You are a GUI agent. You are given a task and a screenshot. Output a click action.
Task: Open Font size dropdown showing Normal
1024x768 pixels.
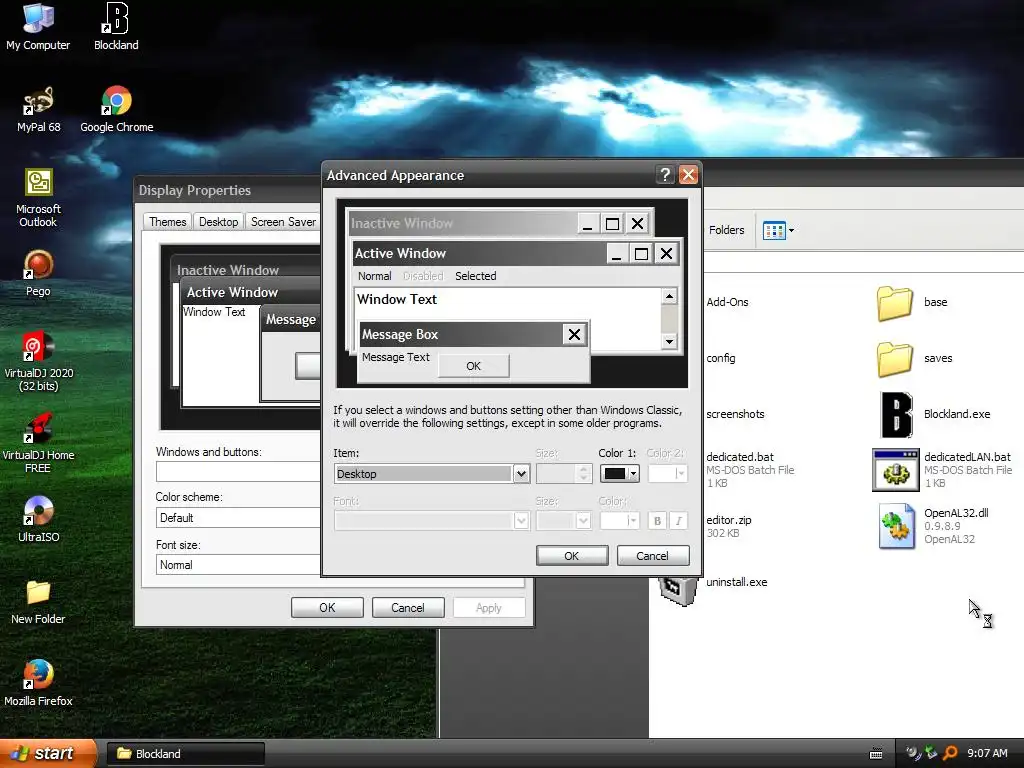click(238, 564)
